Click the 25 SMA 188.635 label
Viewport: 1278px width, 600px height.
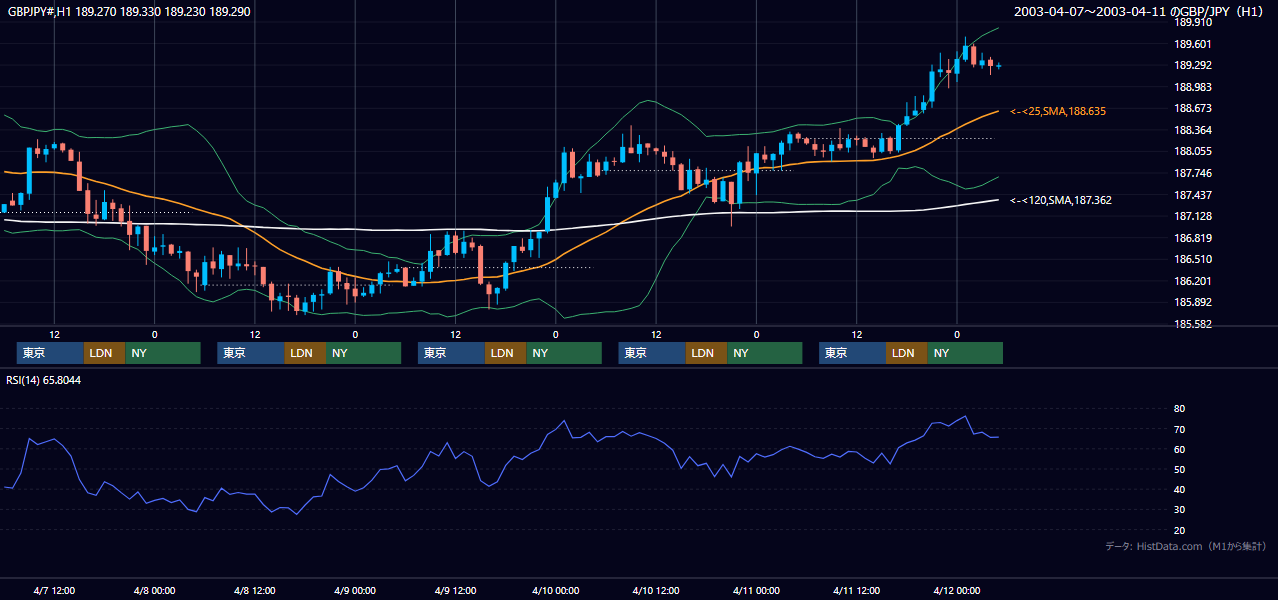[1058, 111]
